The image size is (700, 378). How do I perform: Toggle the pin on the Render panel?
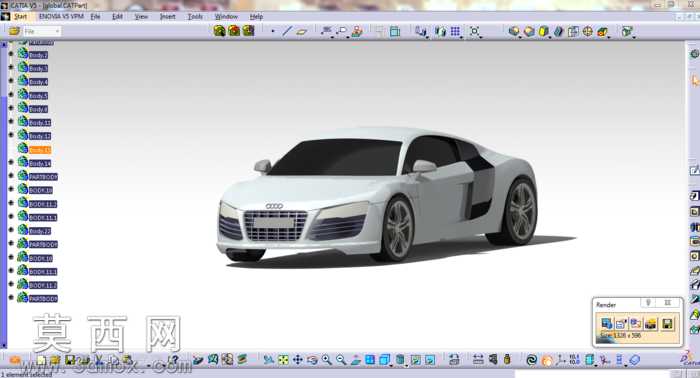tap(648, 303)
